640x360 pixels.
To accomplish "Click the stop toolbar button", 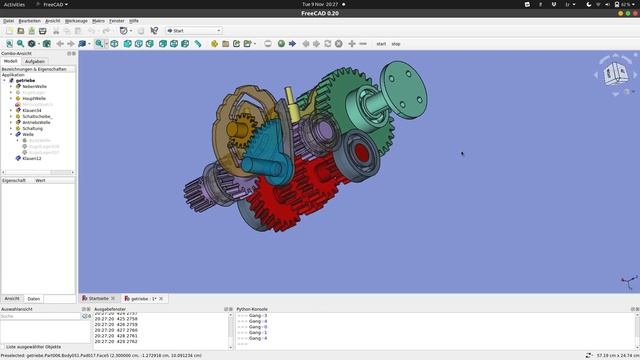I will pyautogui.click(x=396, y=44).
